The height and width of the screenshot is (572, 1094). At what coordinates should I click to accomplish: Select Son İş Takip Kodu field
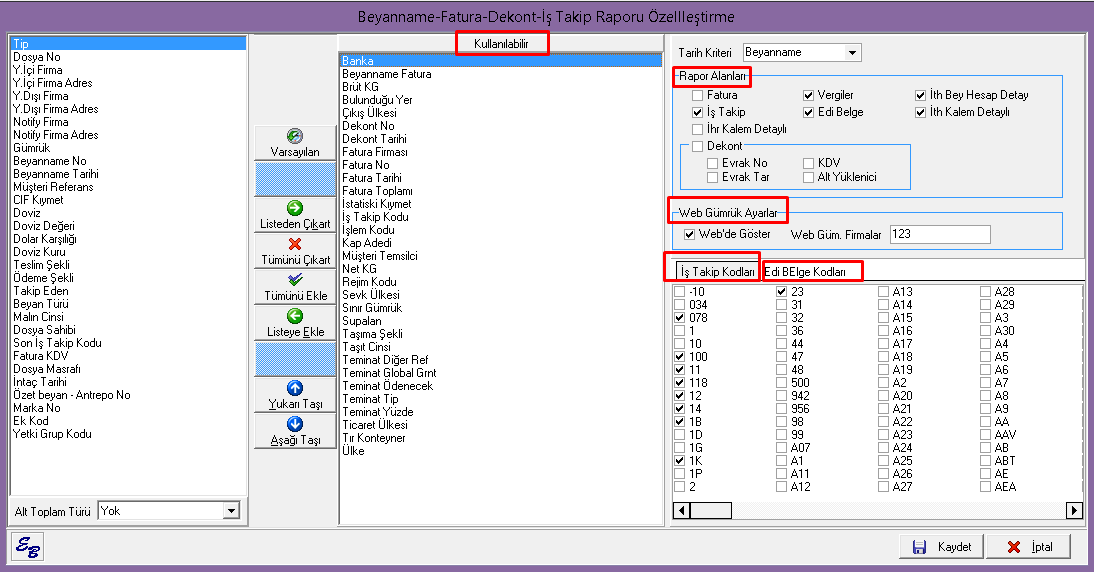128,343
